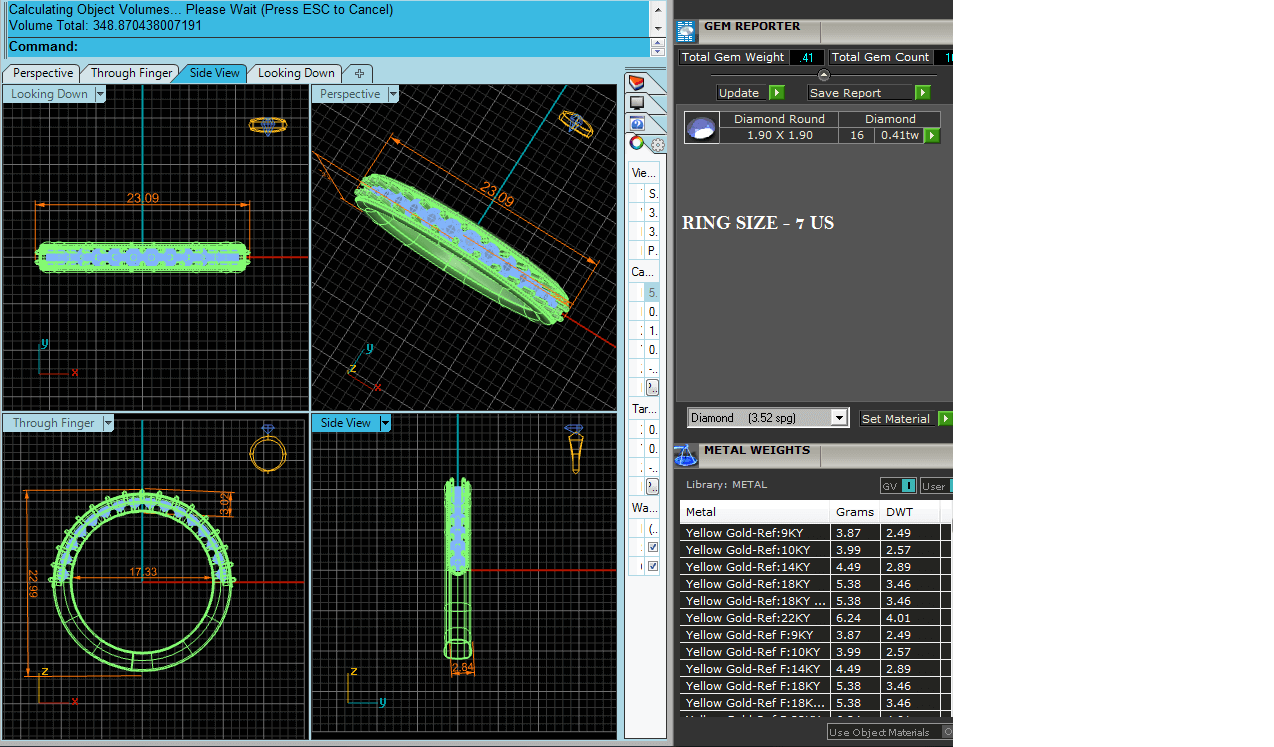Open the Looking Down viewport dropdown menu
This screenshot has width=1274, height=747.
[x=99, y=95]
